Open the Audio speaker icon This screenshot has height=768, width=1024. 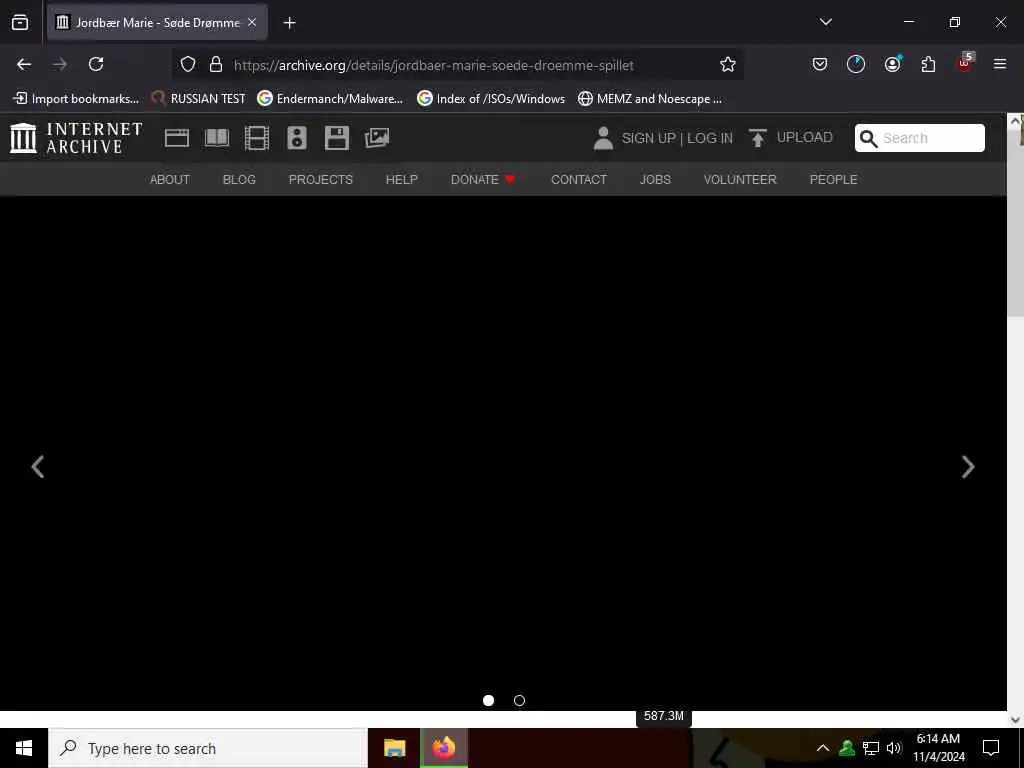(296, 138)
